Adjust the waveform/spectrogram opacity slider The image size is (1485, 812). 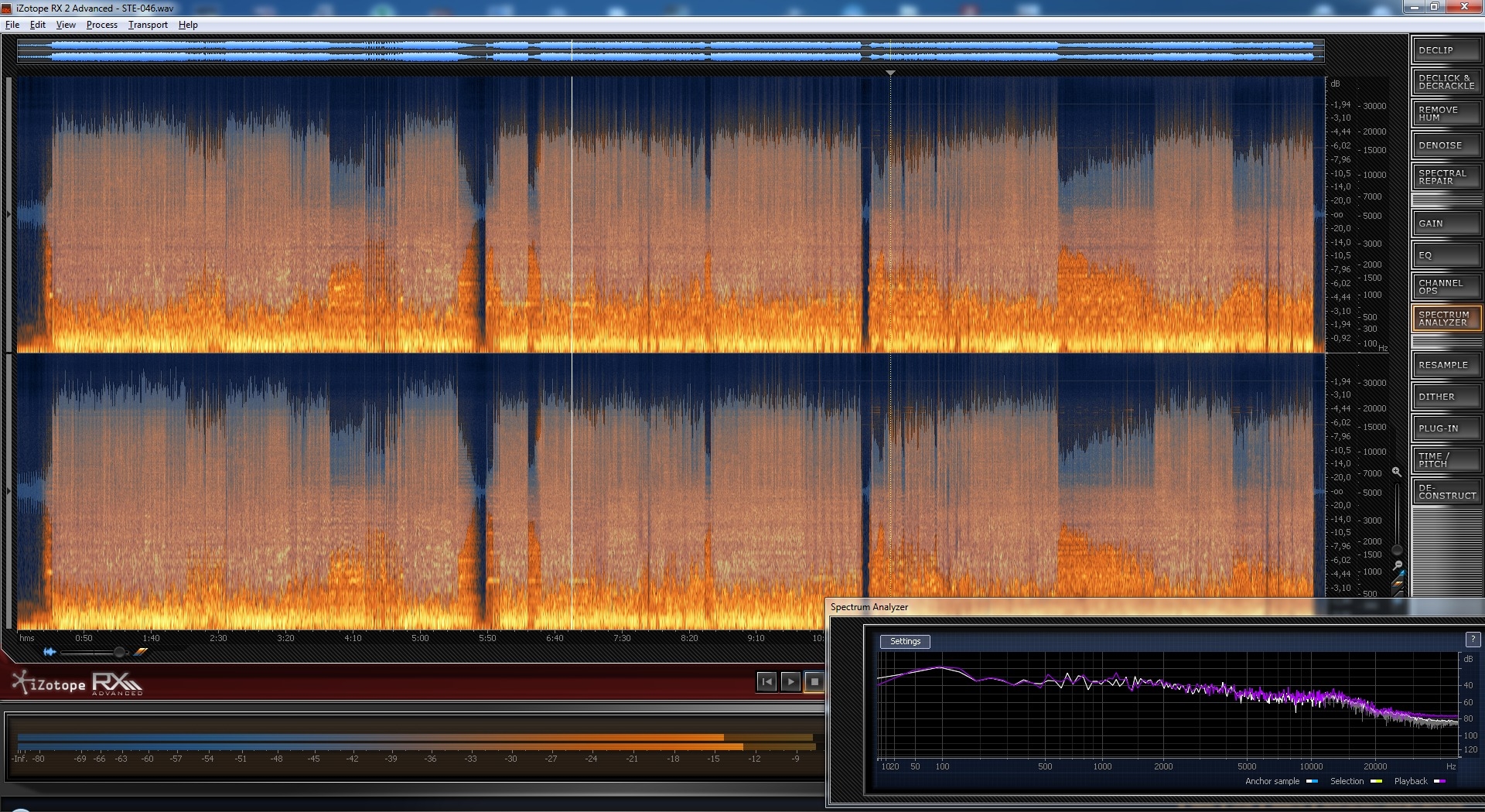click(x=119, y=652)
